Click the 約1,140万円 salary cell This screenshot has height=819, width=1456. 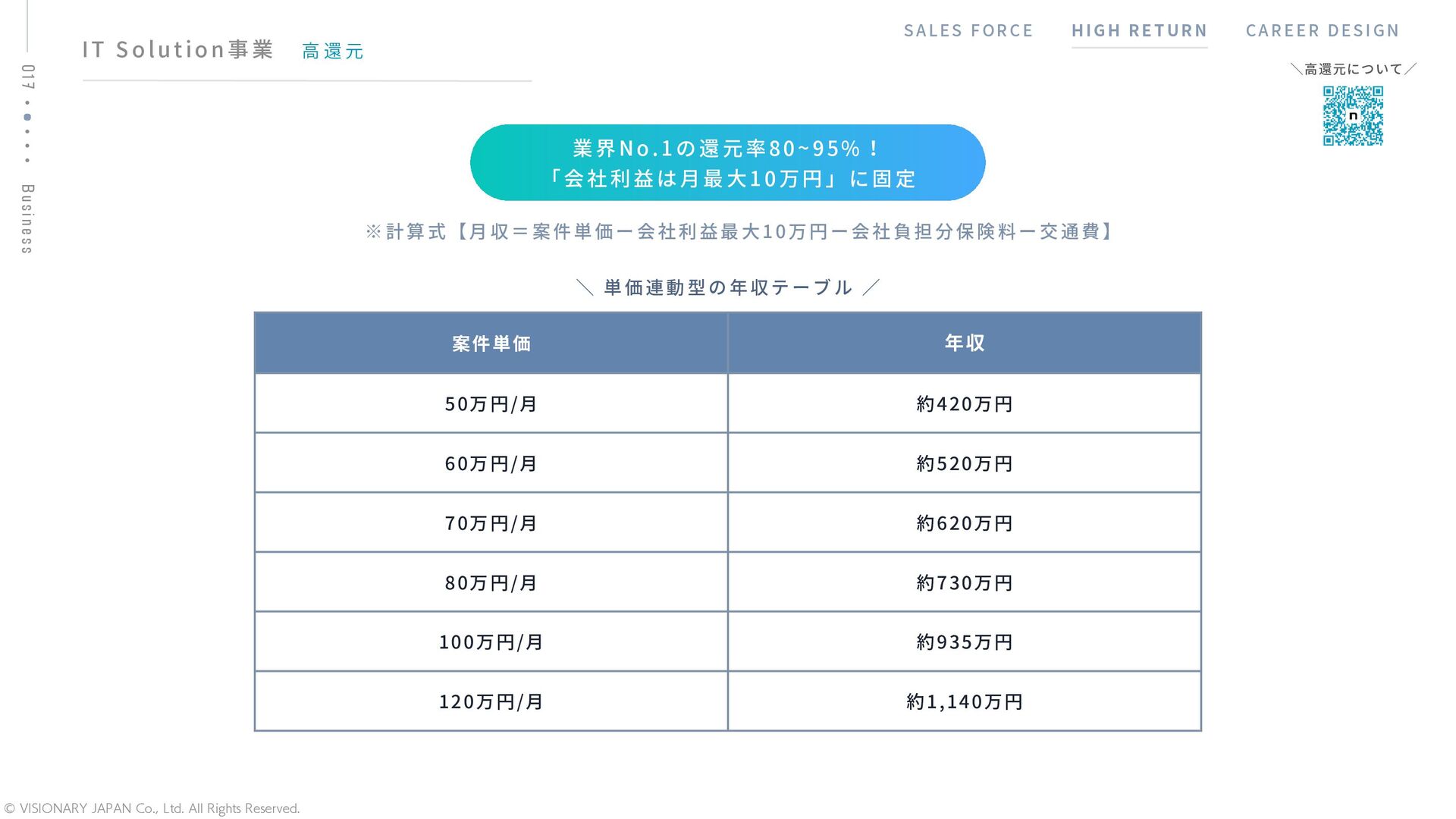pos(965,701)
